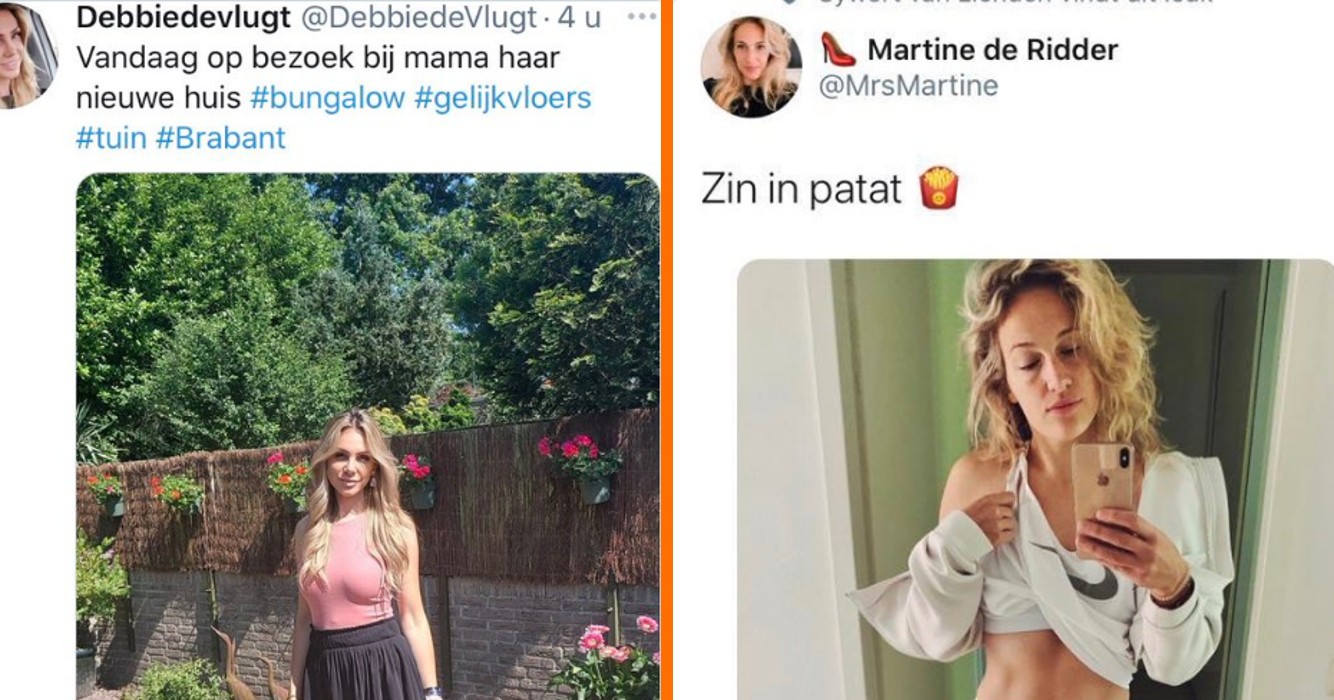The height and width of the screenshot is (700, 1334).
Task: Click the orange divider between the tweets
Action: click(666, 350)
